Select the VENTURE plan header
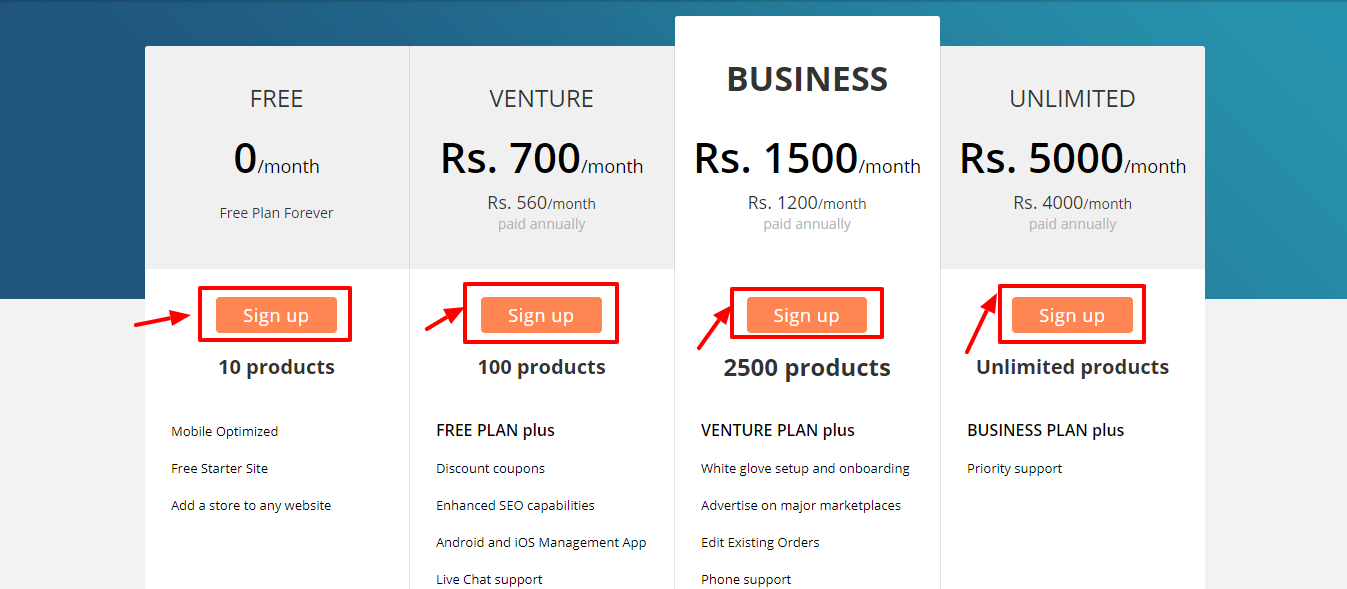The width and height of the screenshot is (1347, 589). point(541,98)
